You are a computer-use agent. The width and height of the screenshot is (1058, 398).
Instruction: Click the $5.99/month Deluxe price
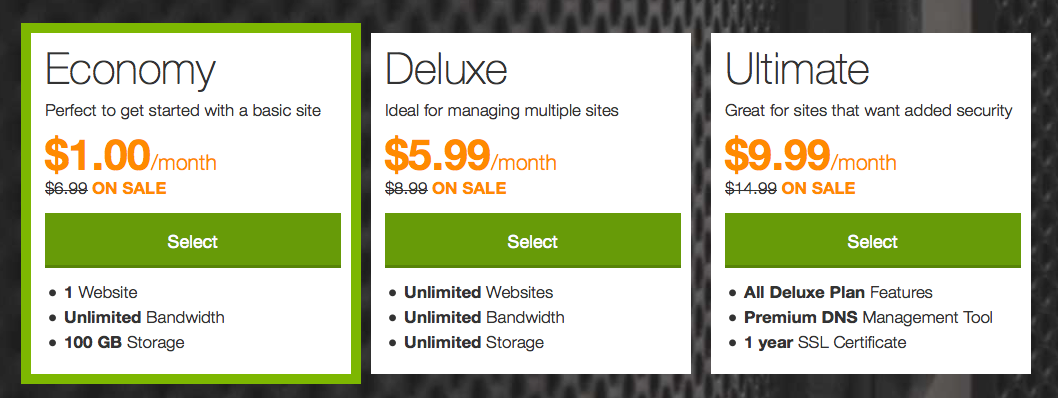(x=471, y=156)
